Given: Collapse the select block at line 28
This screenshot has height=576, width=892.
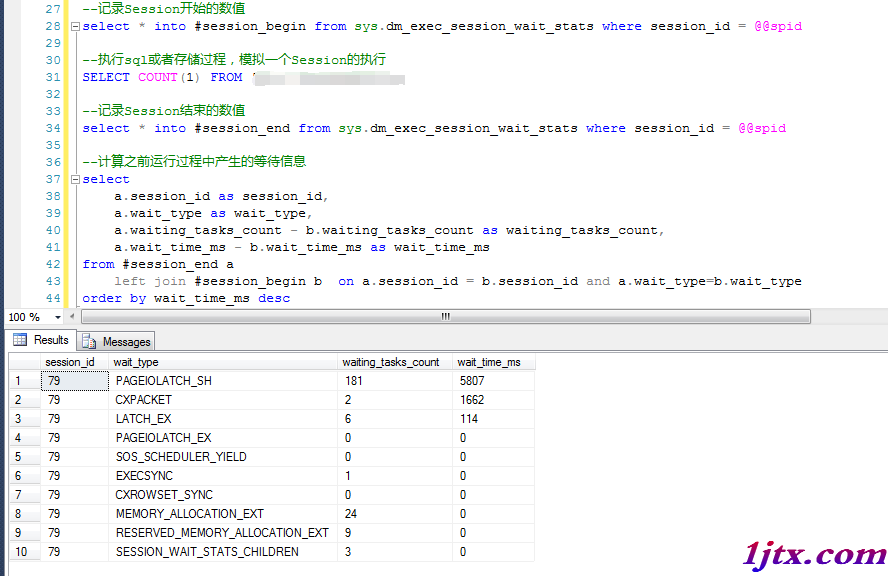Looking at the screenshot, I should (75, 26).
